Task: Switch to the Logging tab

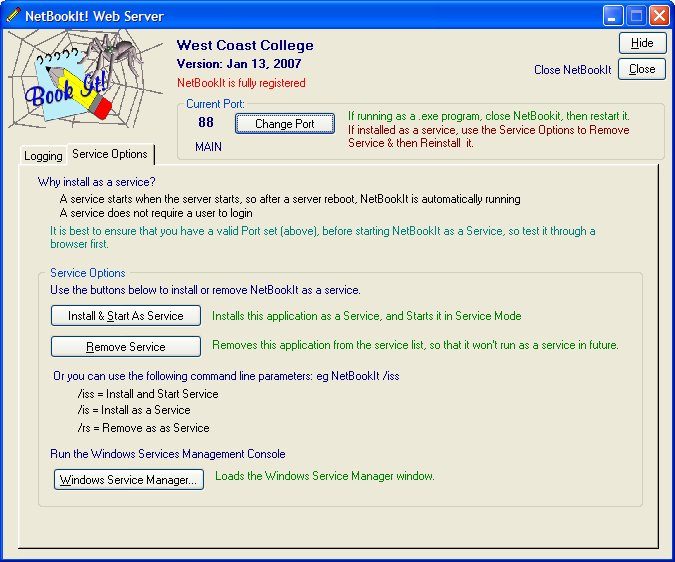Action: pos(43,155)
